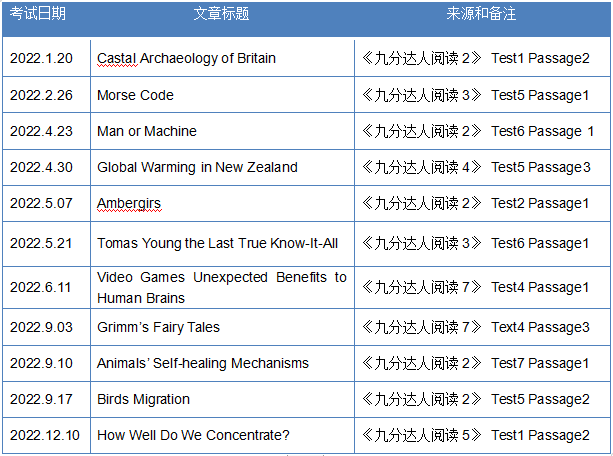Select the 文章标题 column header

pos(221,14)
